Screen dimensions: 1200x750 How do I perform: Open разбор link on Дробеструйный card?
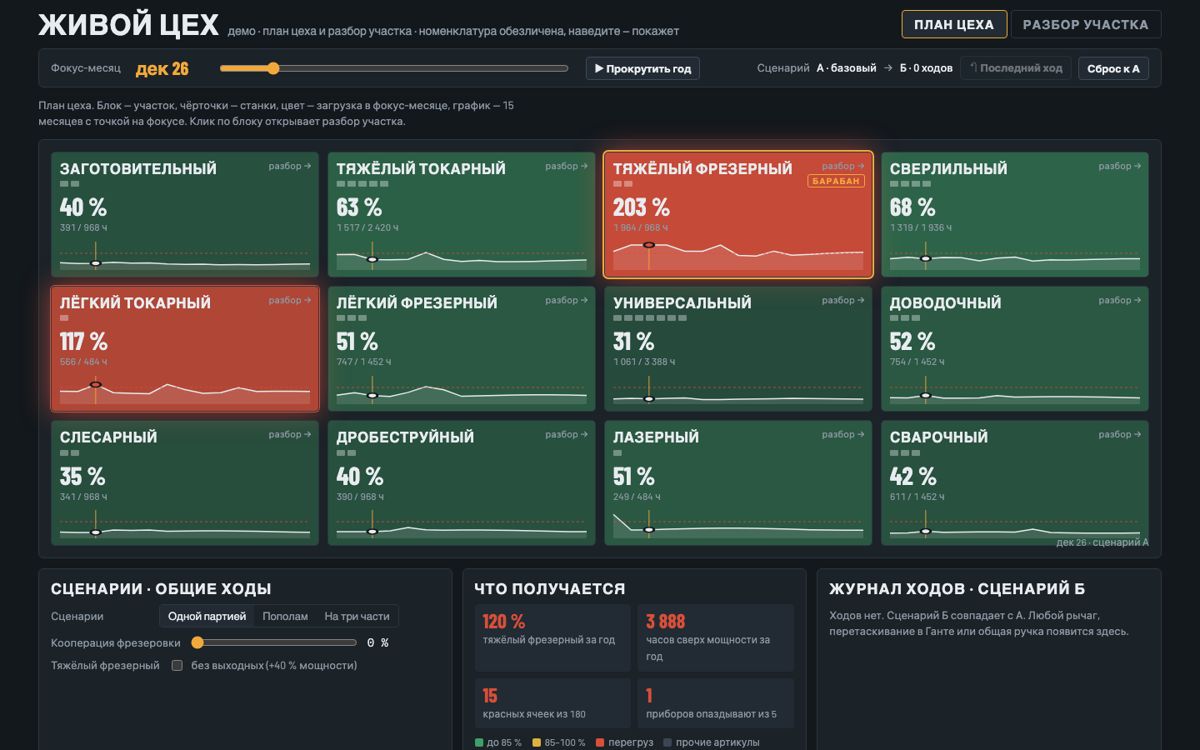pyautogui.click(x=567, y=434)
